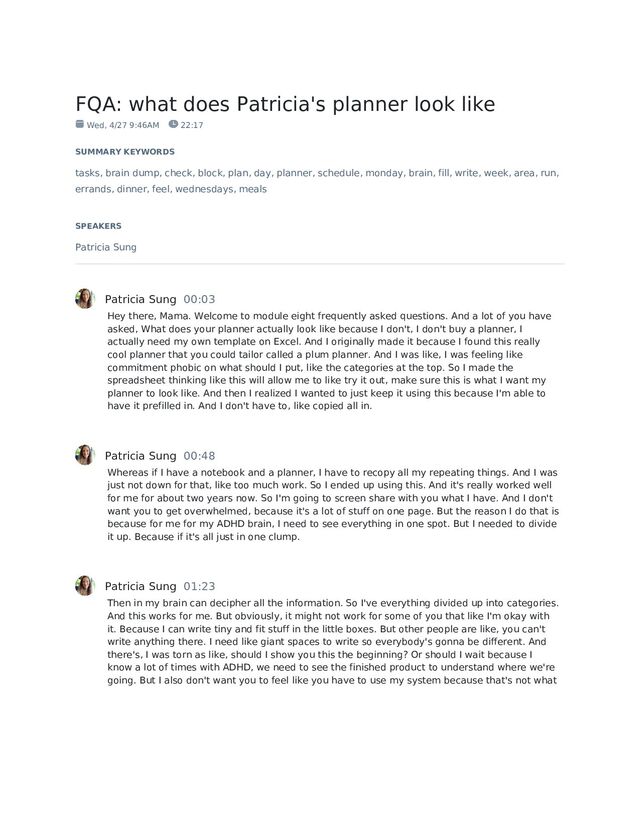Jump to timestamp 01:23
The width and height of the screenshot is (640, 828).
pos(199,586)
